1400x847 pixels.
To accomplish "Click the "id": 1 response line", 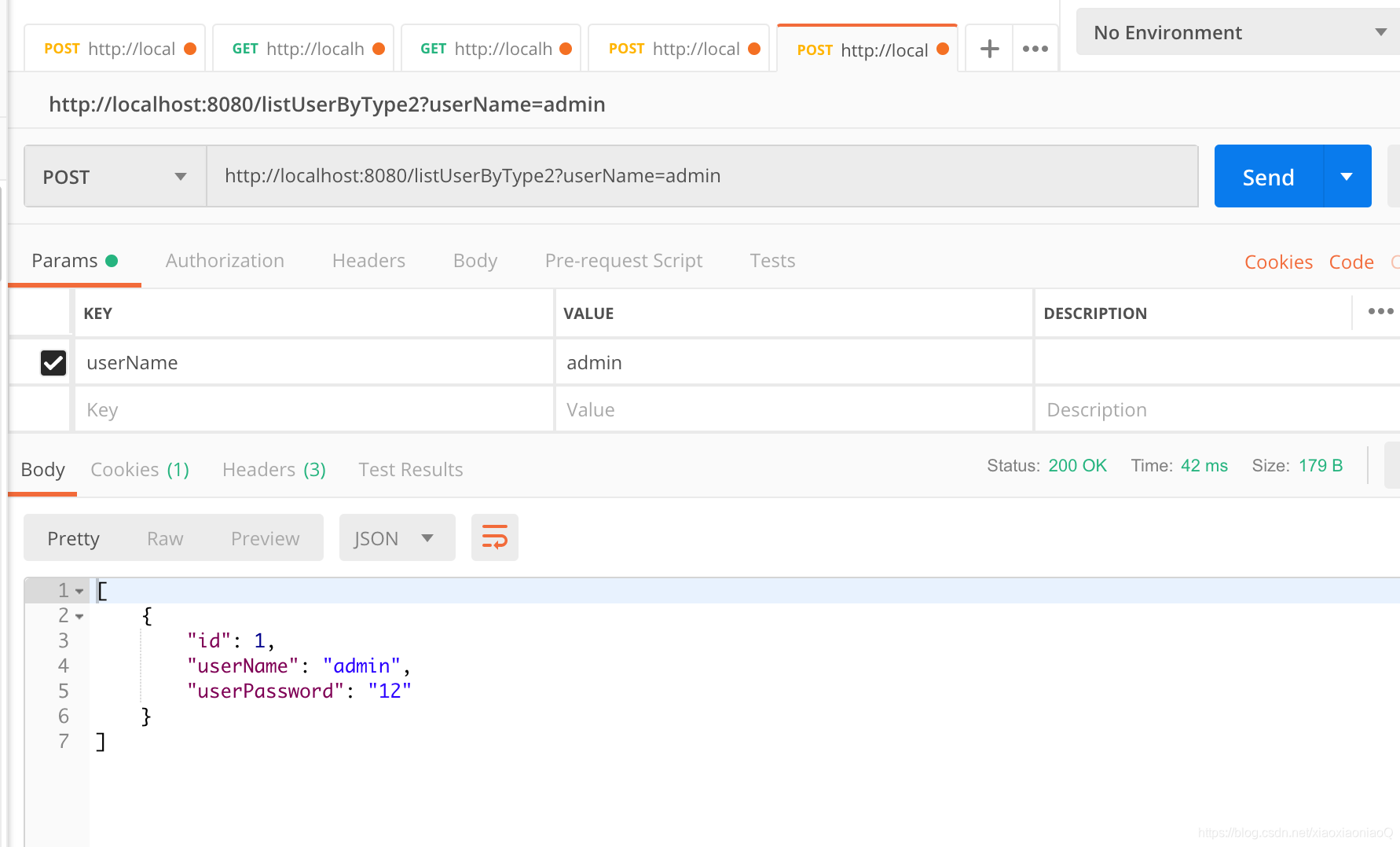I will (x=230, y=641).
